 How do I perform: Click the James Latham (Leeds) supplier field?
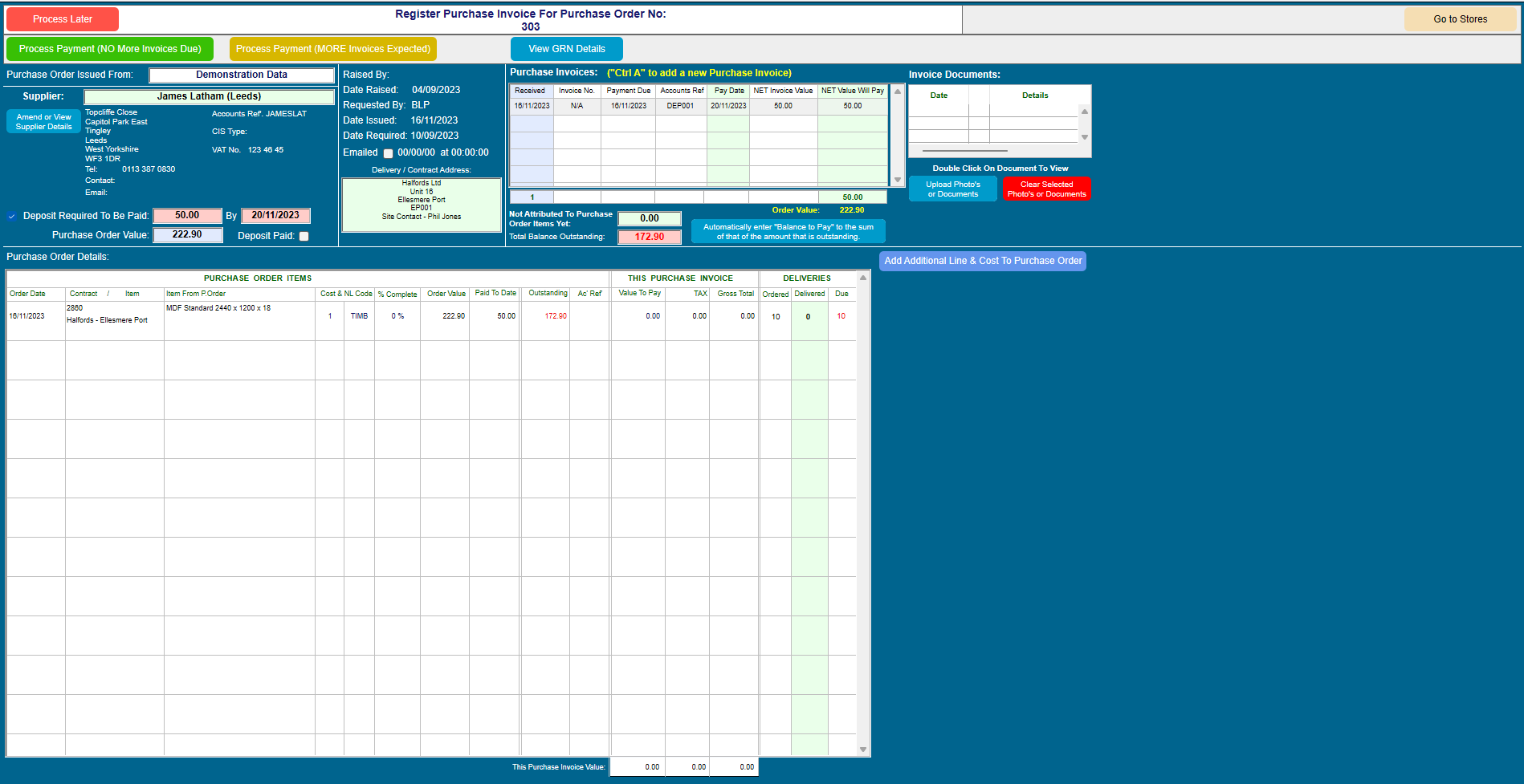coord(210,97)
